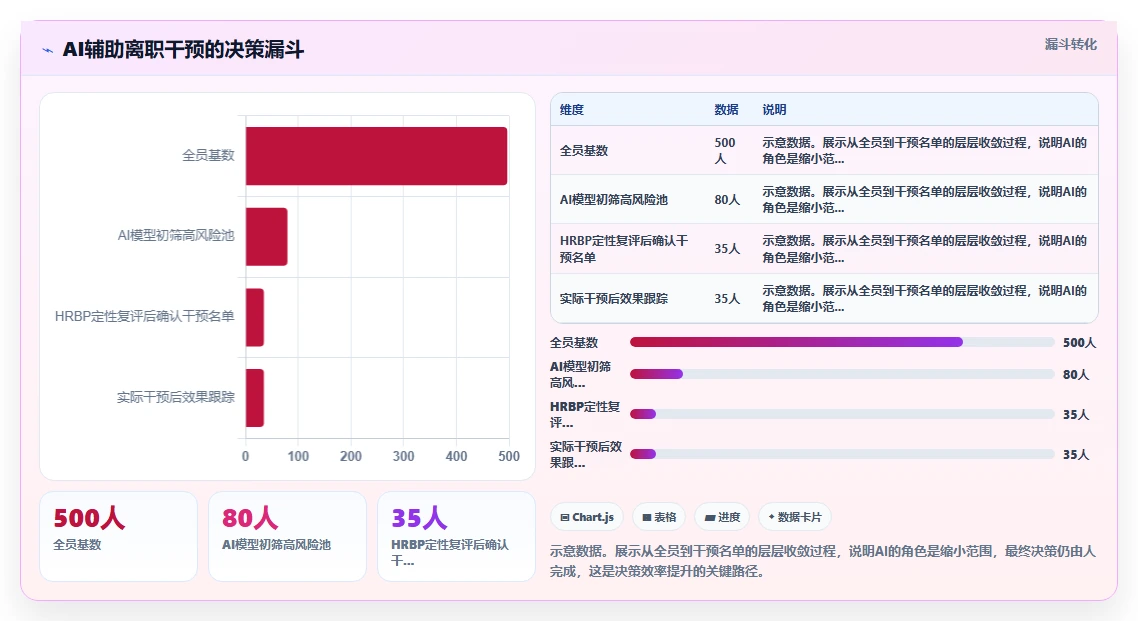Click the 说明 column header
The height and width of the screenshot is (621, 1138).
coord(774,110)
